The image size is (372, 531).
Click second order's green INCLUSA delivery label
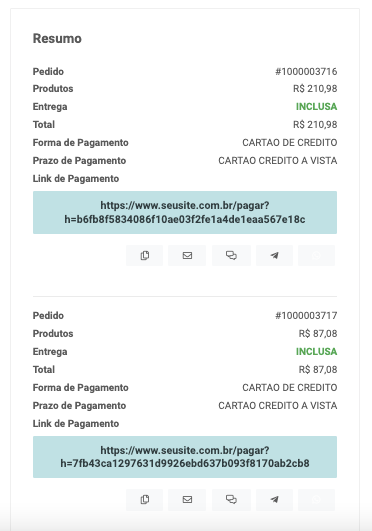[316, 352]
